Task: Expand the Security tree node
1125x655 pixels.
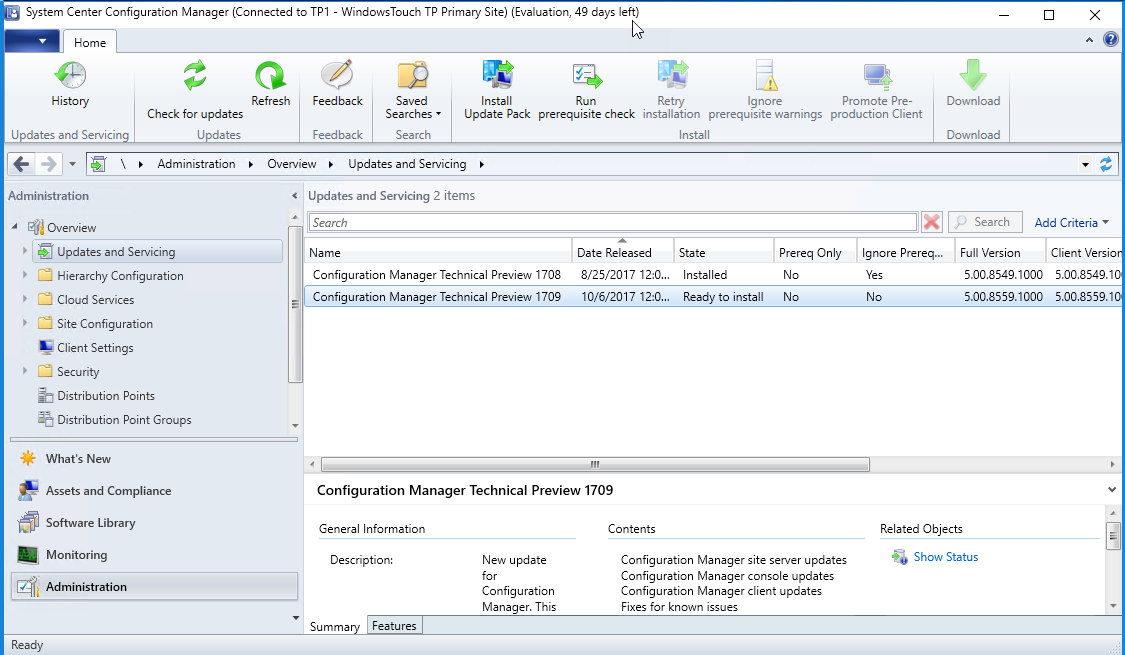Action: 24,372
